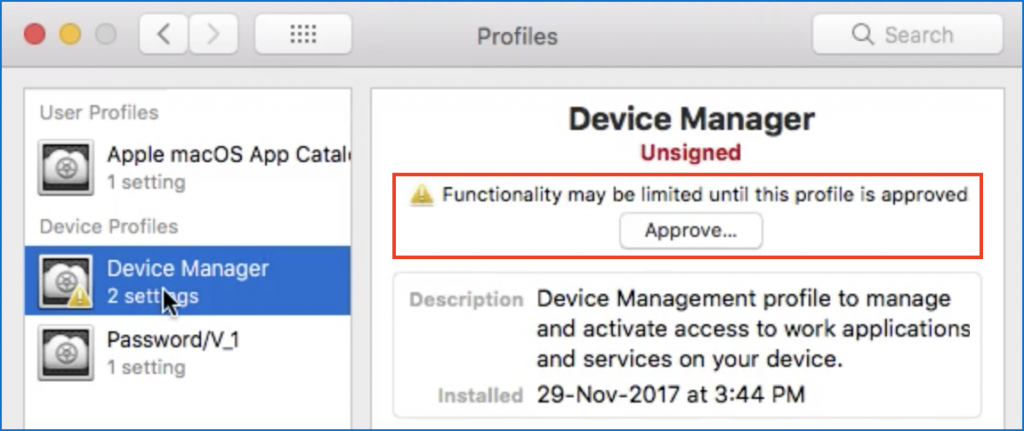
Task: Click the forward navigation arrow
Action: coord(211,35)
